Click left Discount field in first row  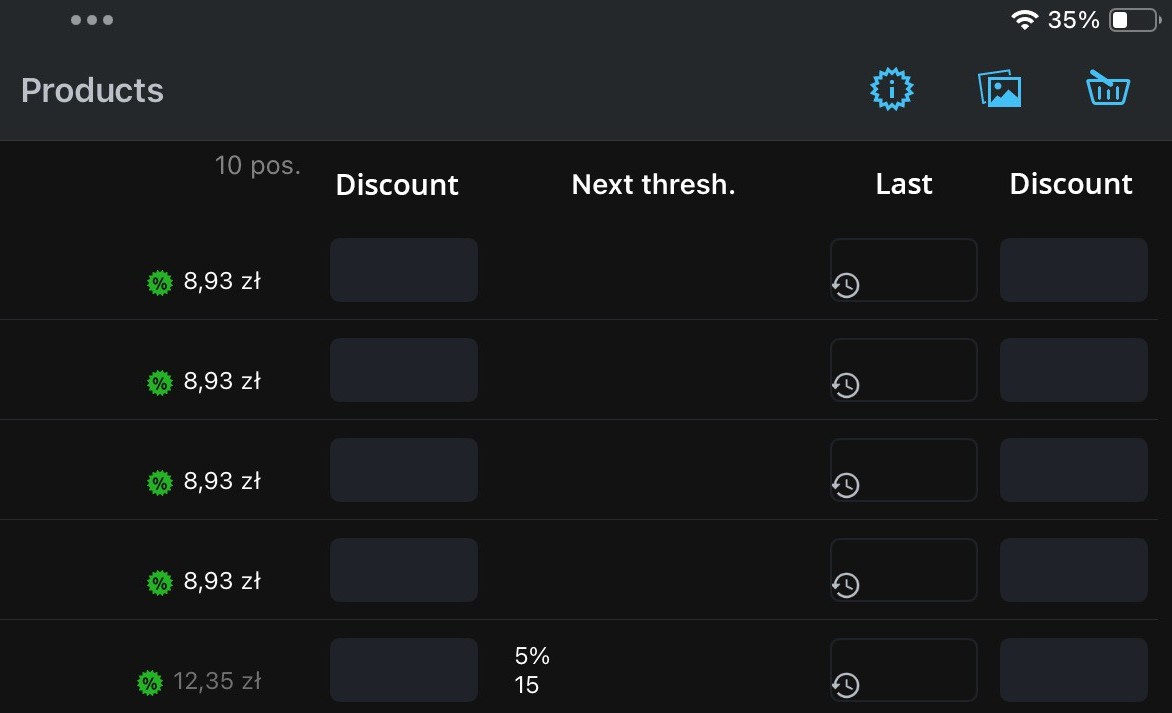404,270
